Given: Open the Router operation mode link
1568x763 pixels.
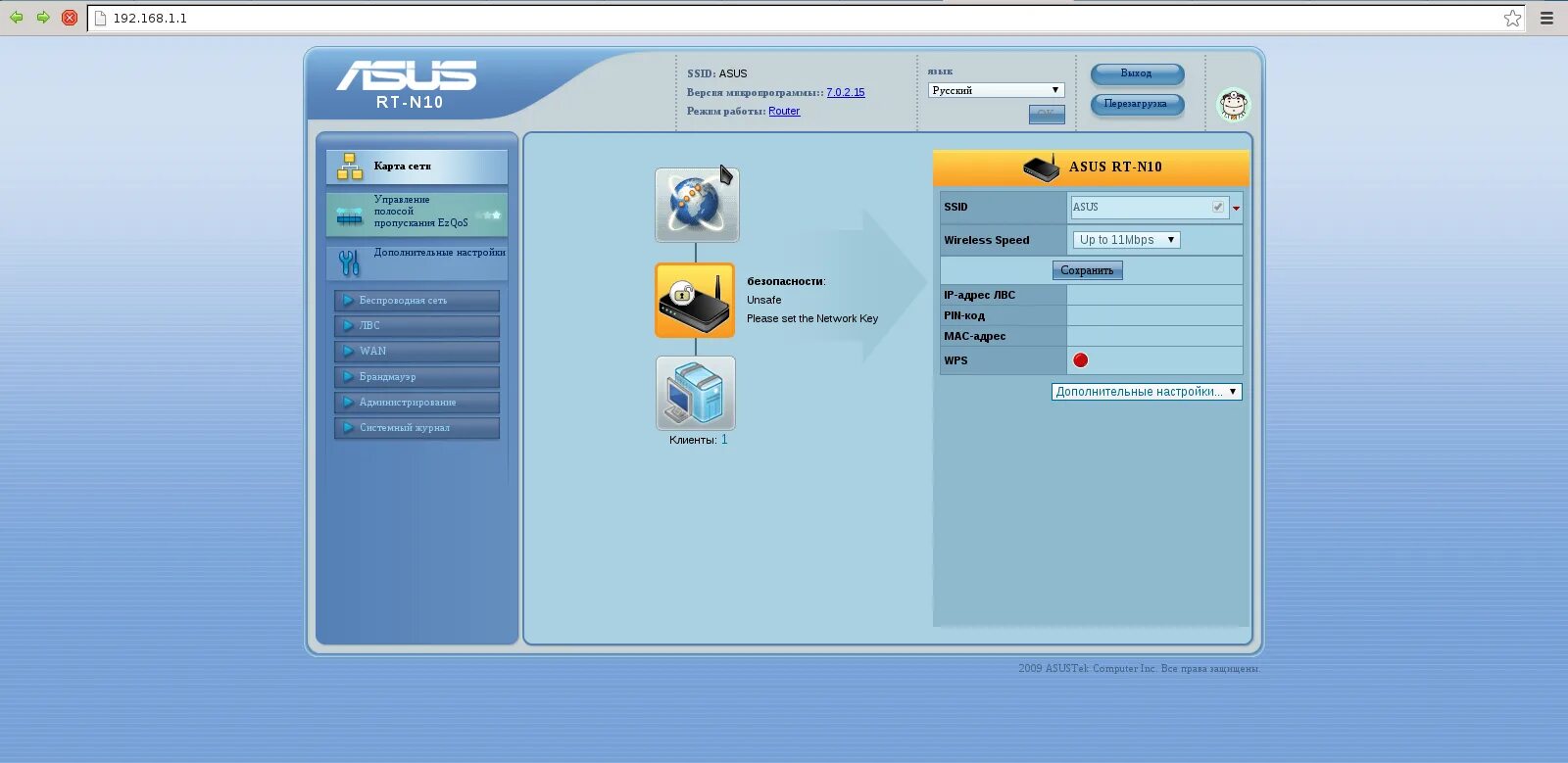Looking at the screenshot, I should (784, 112).
